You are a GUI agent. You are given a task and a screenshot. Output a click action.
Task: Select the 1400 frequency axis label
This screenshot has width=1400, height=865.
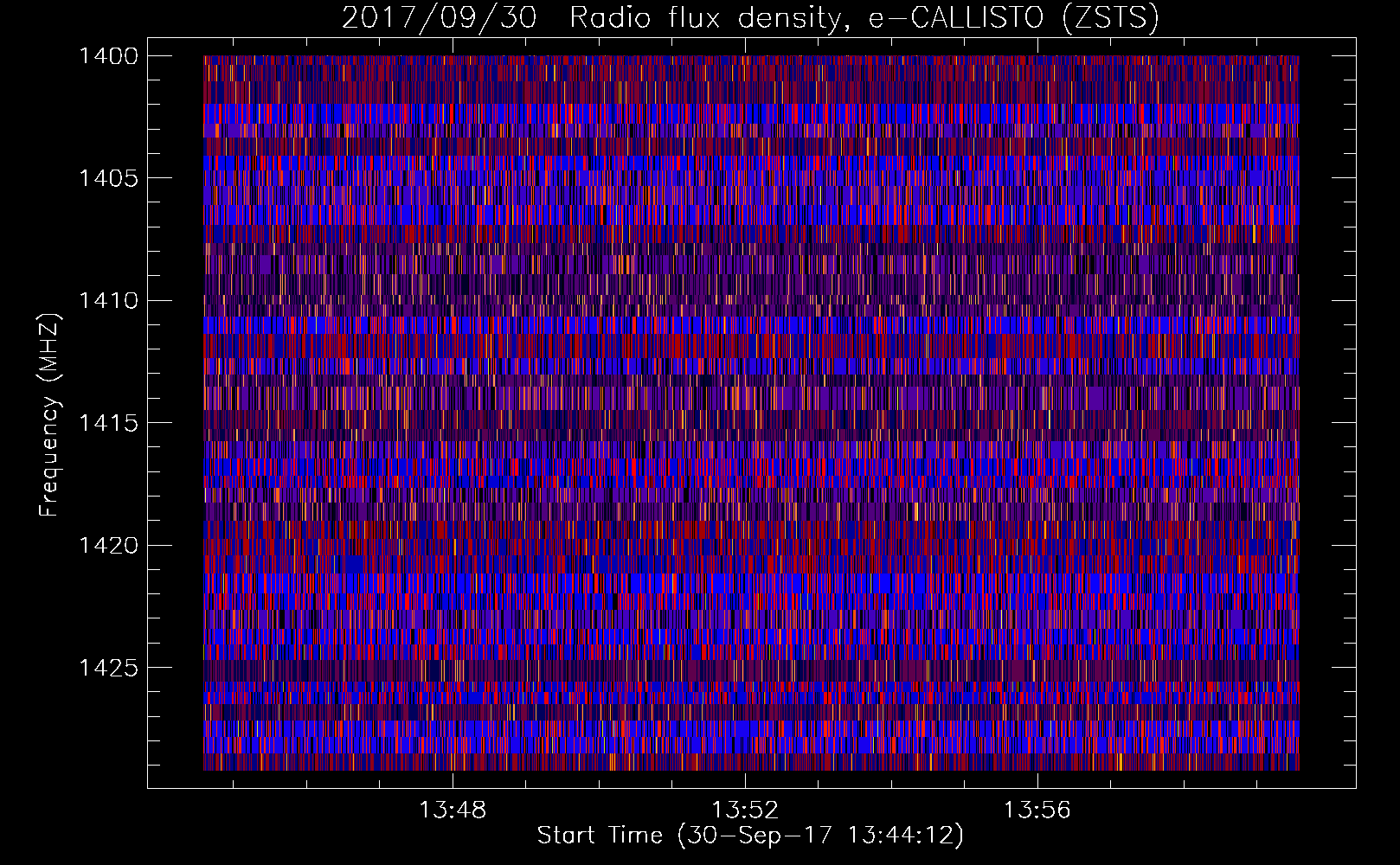[108, 56]
